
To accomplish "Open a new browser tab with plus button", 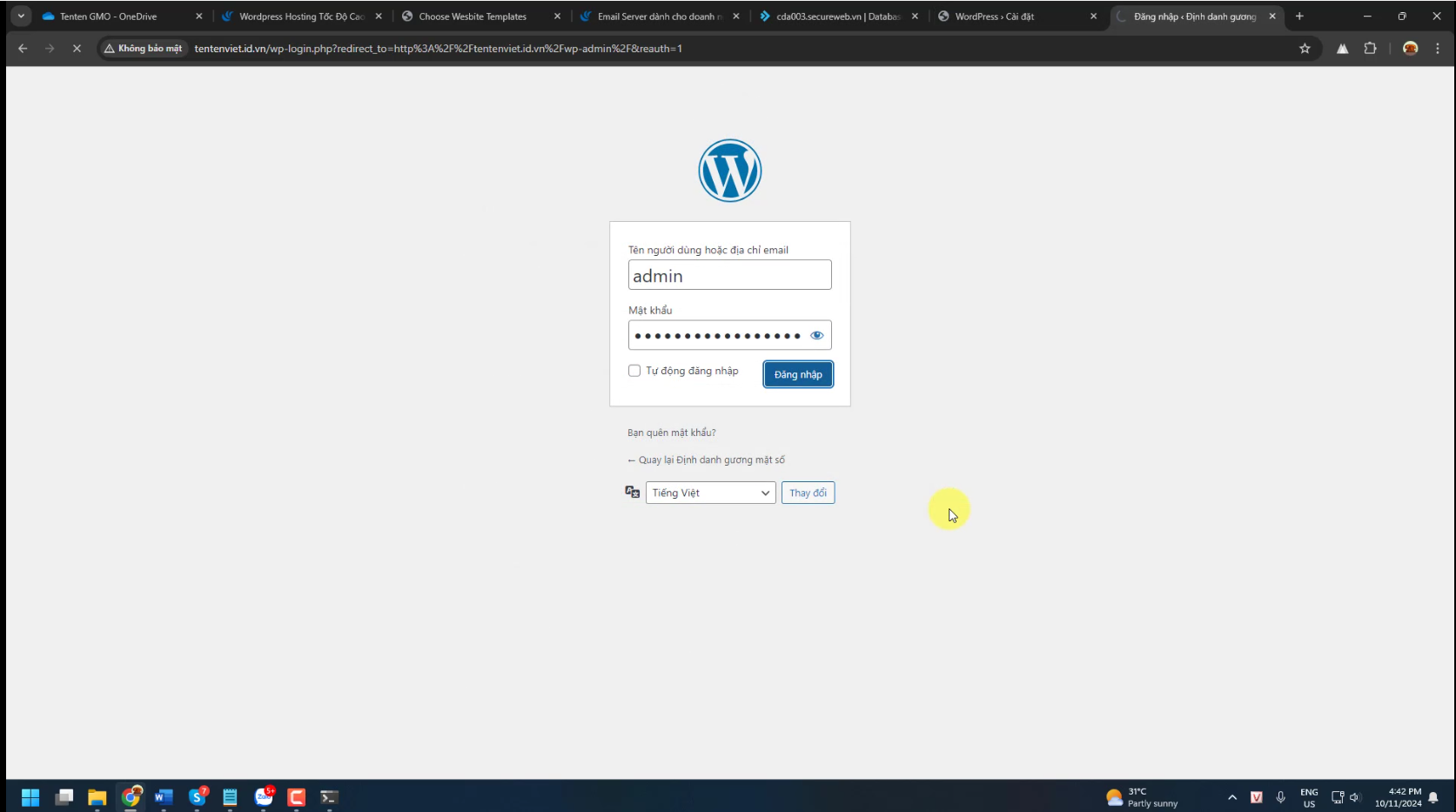I will pyautogui.click(x=1299, y=17).
